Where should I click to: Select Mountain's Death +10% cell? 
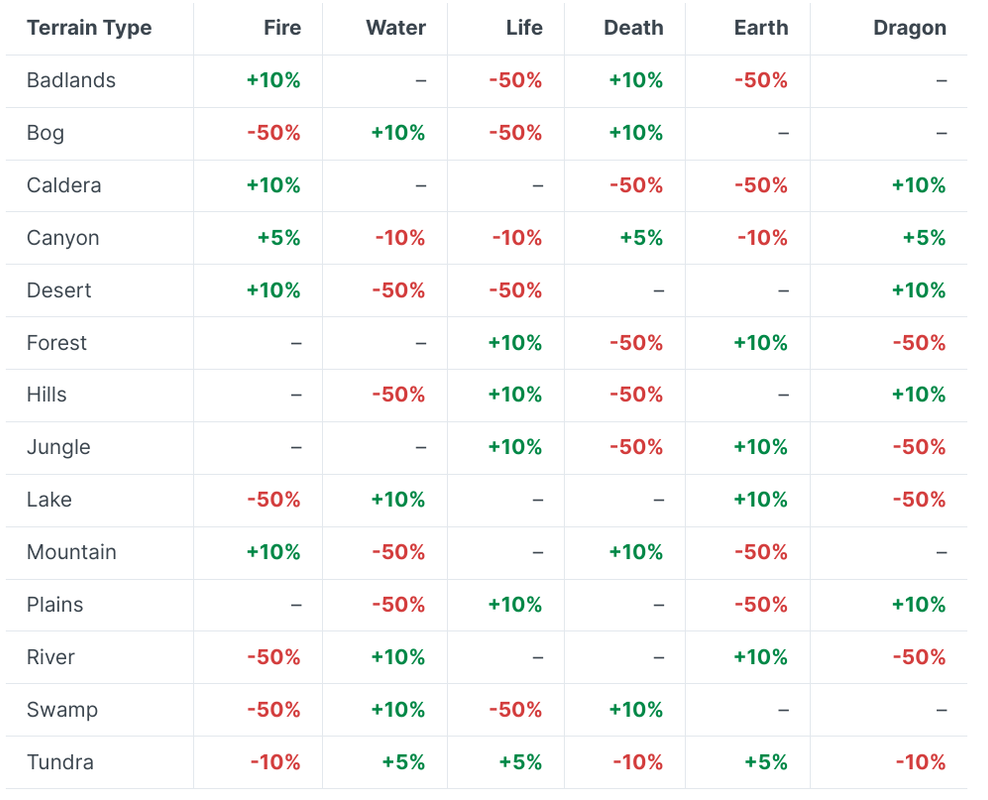pos(636,552)
